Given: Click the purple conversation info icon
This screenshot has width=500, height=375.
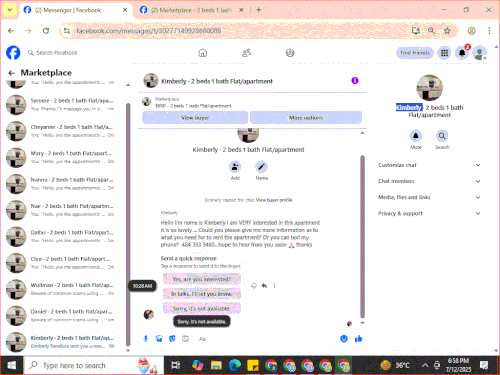Looking at the screenshot, I should pyautogui.click(x=355, y=81).
